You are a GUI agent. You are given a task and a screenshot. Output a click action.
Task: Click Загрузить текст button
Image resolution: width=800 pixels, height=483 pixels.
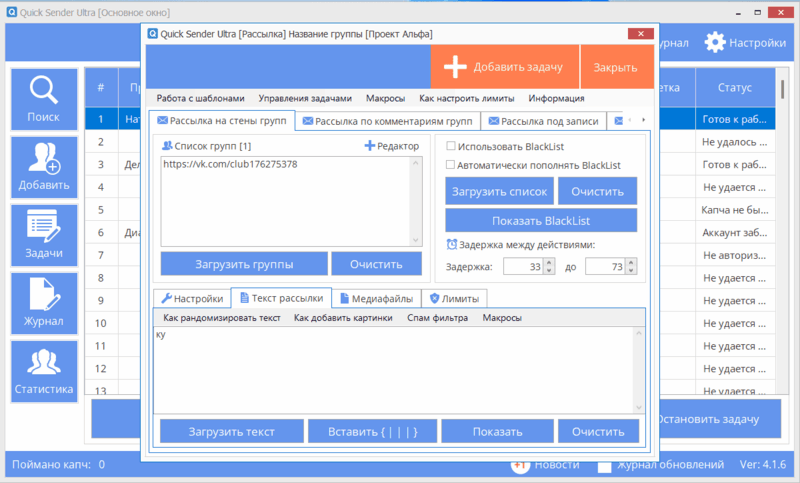pos(232,431)
